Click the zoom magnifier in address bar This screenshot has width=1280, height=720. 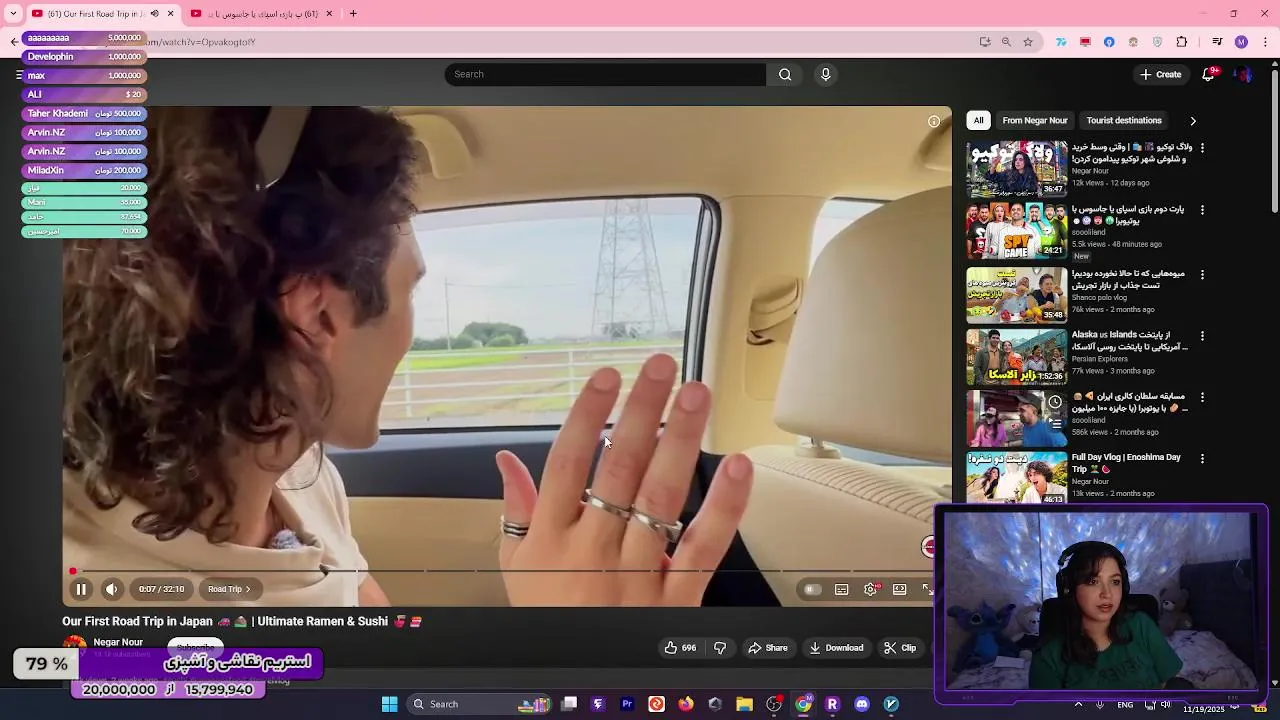(x=1006, y=42)
